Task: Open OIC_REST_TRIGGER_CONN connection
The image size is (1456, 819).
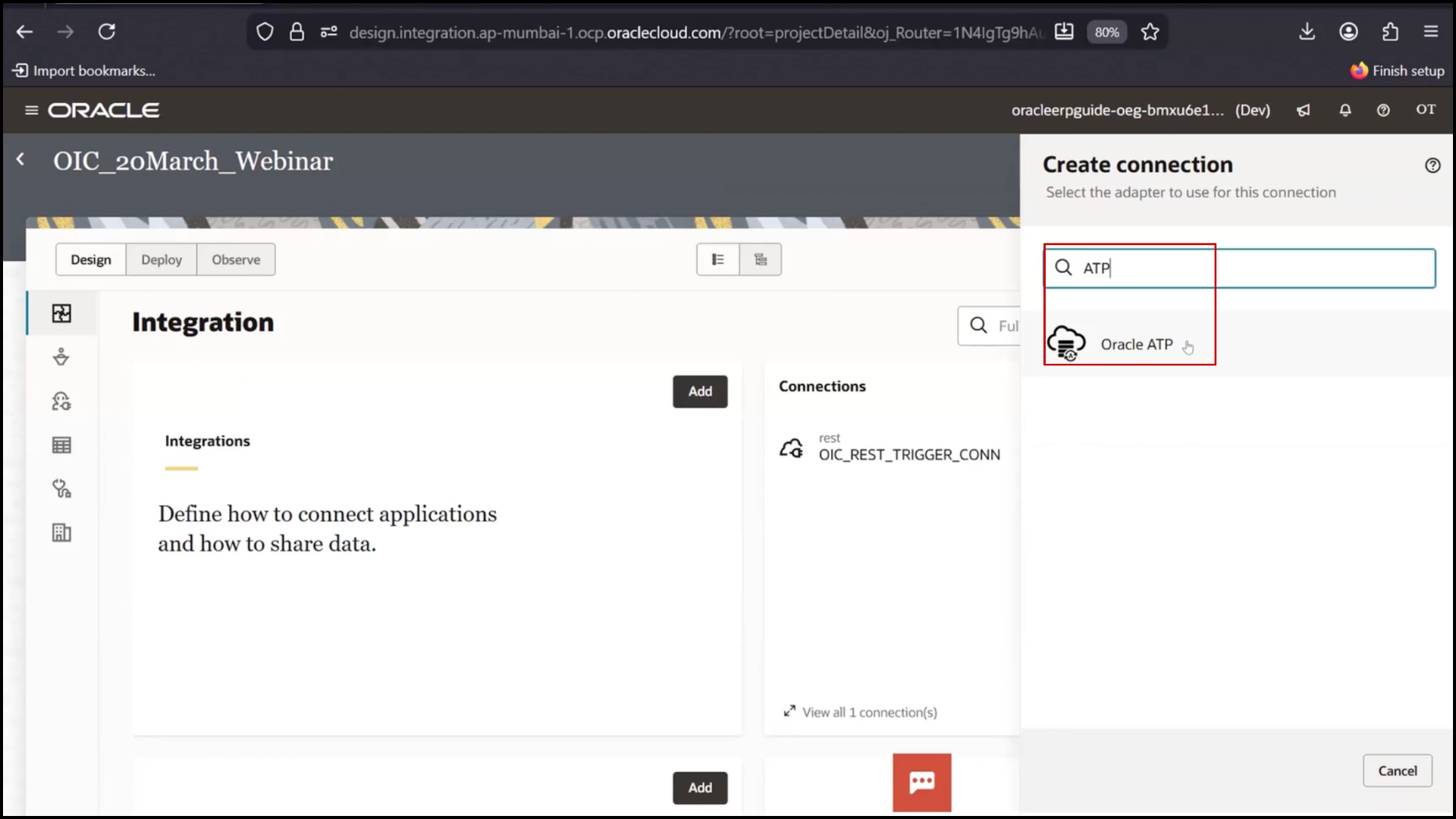Action: click(x=909, y=454)
